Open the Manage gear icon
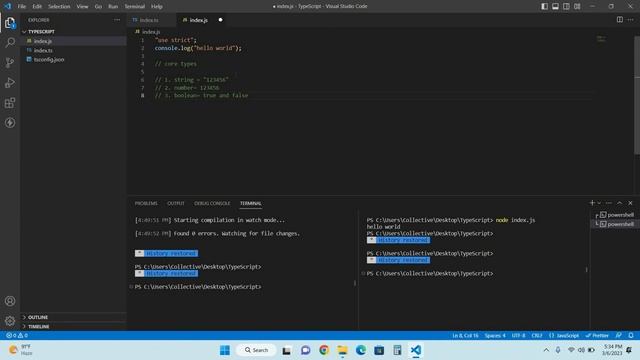640x360 pixels. pyautogui.click(x=10, y=321)
